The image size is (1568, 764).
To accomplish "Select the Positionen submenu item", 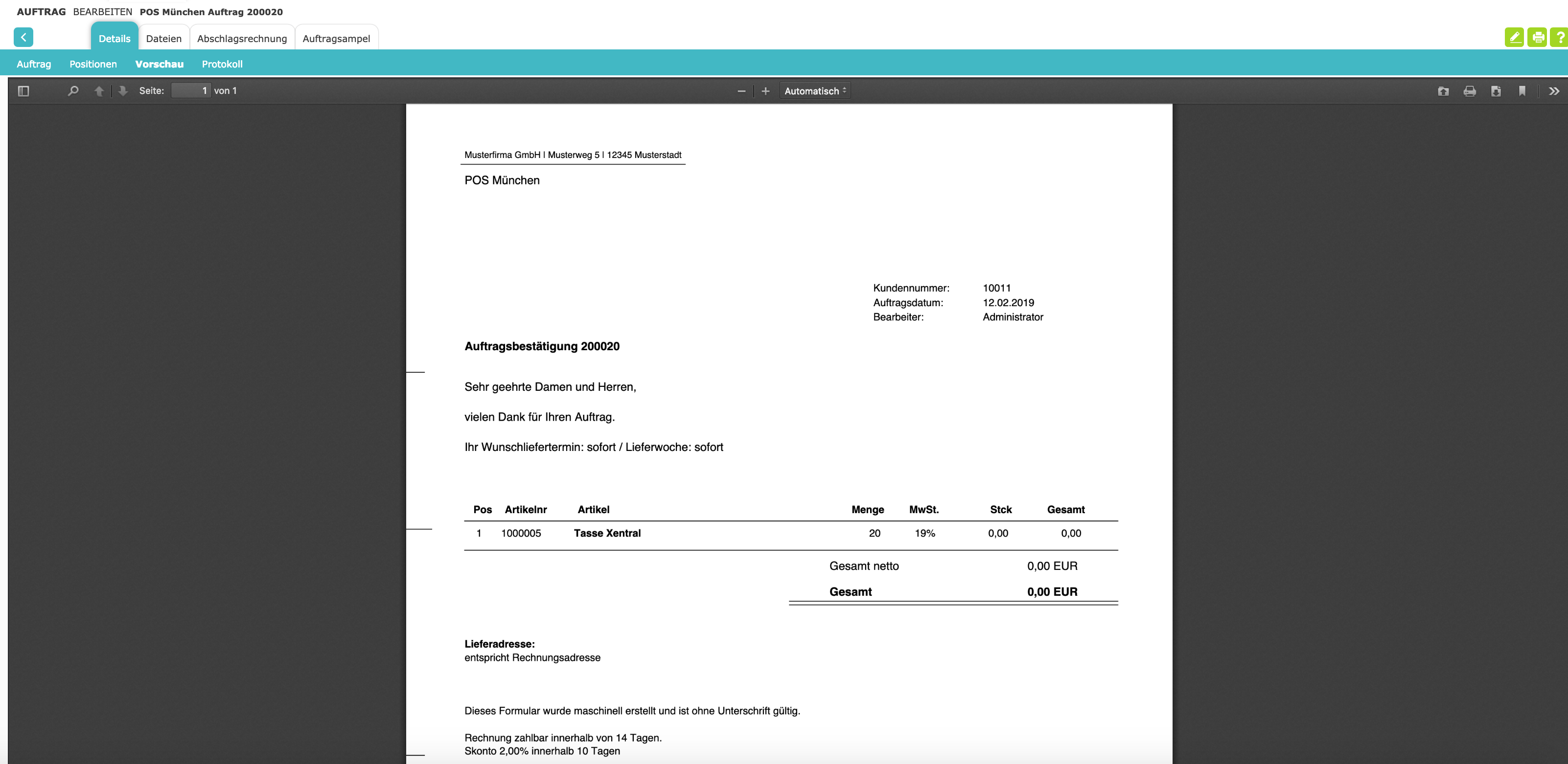I will pyautogui.click(x=93, y=64).
